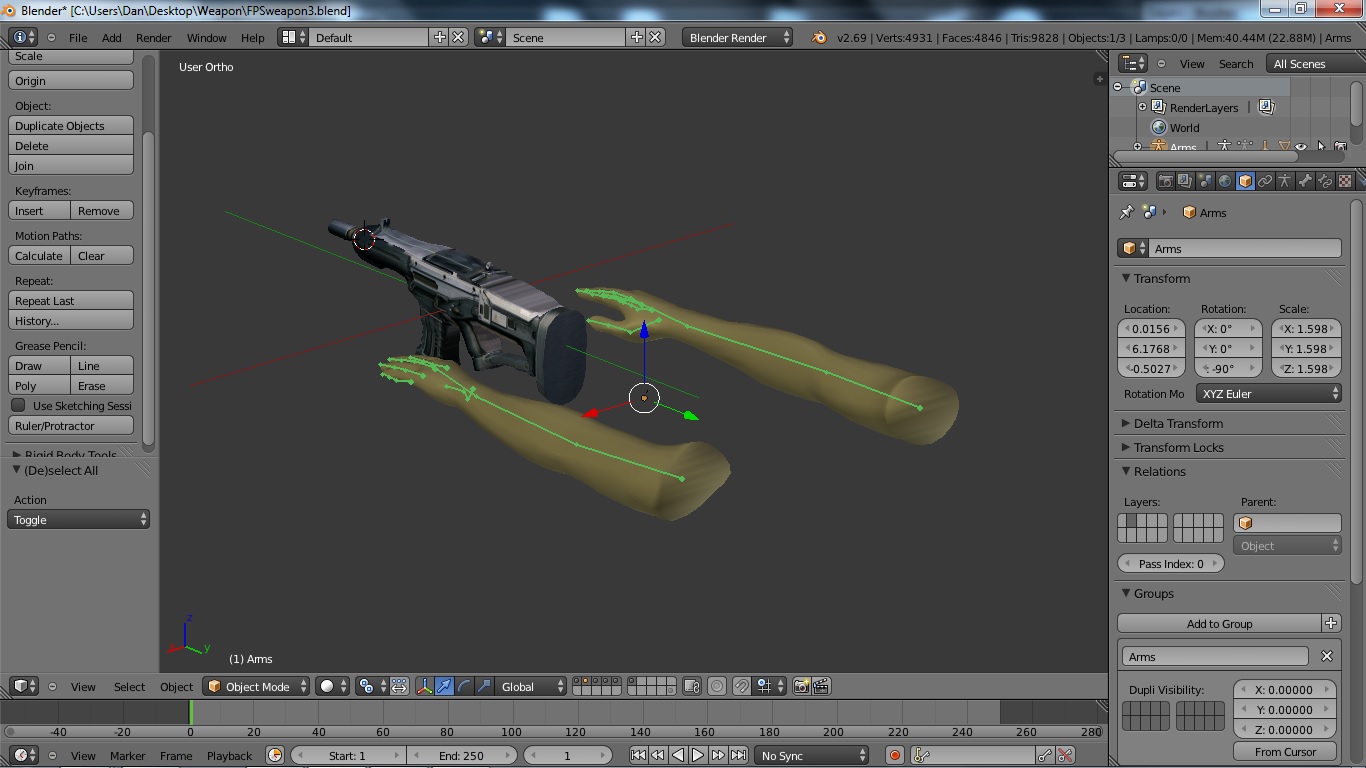Open the Object Constraints tab (chain icon)
The height and width of the screenshot is (768, 1366).
[x=1265, y=181]
